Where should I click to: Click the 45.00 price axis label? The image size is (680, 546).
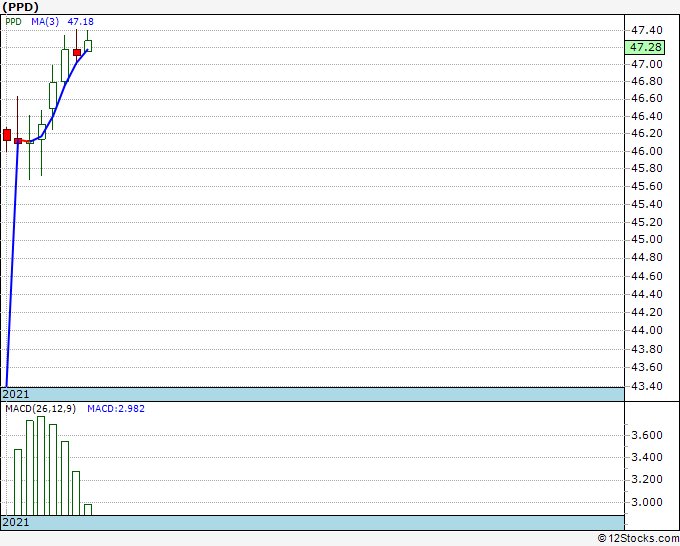pos(646,239)
